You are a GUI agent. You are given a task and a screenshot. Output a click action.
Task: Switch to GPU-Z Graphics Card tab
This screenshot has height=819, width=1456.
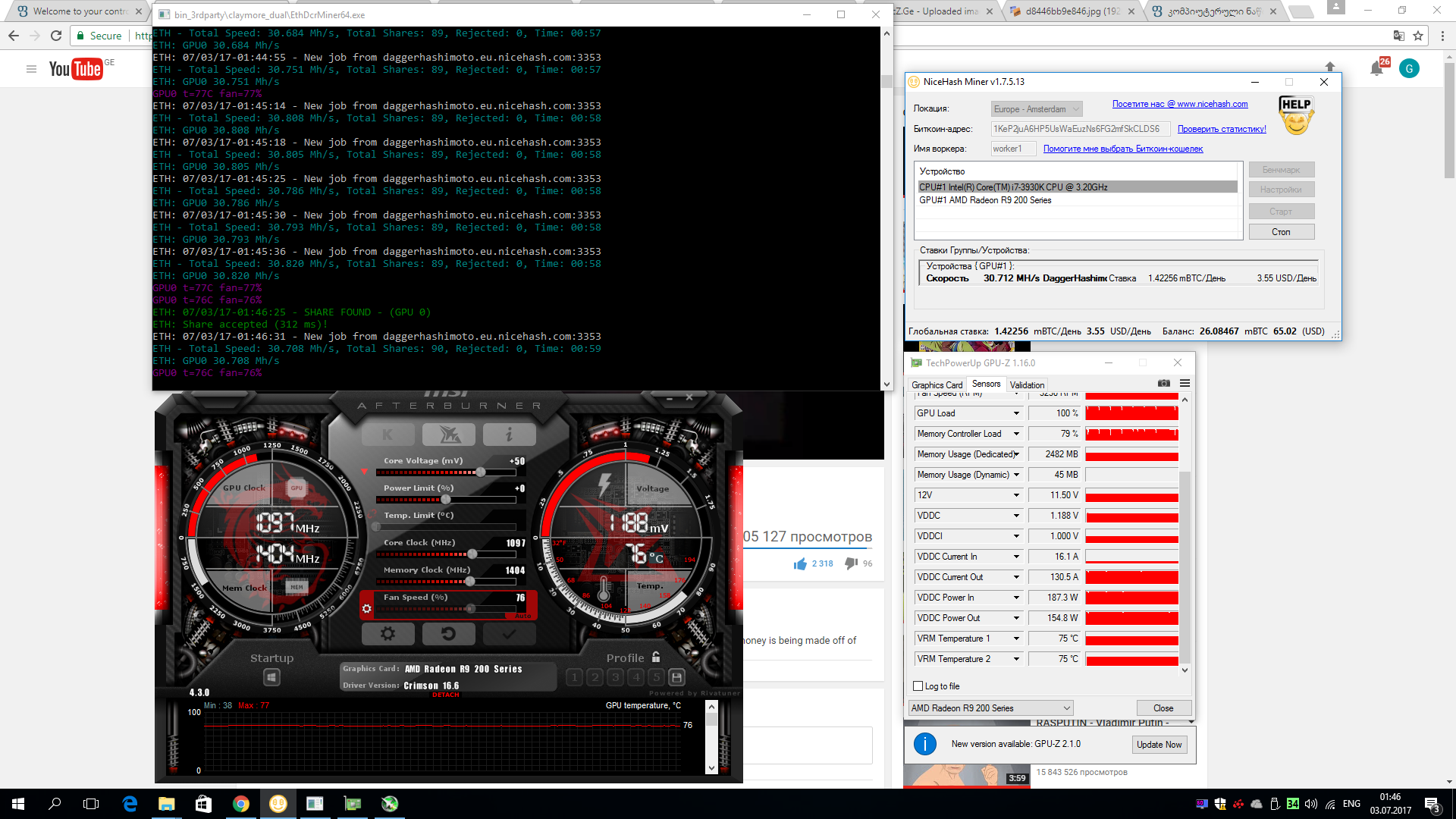tap(937, 385)
